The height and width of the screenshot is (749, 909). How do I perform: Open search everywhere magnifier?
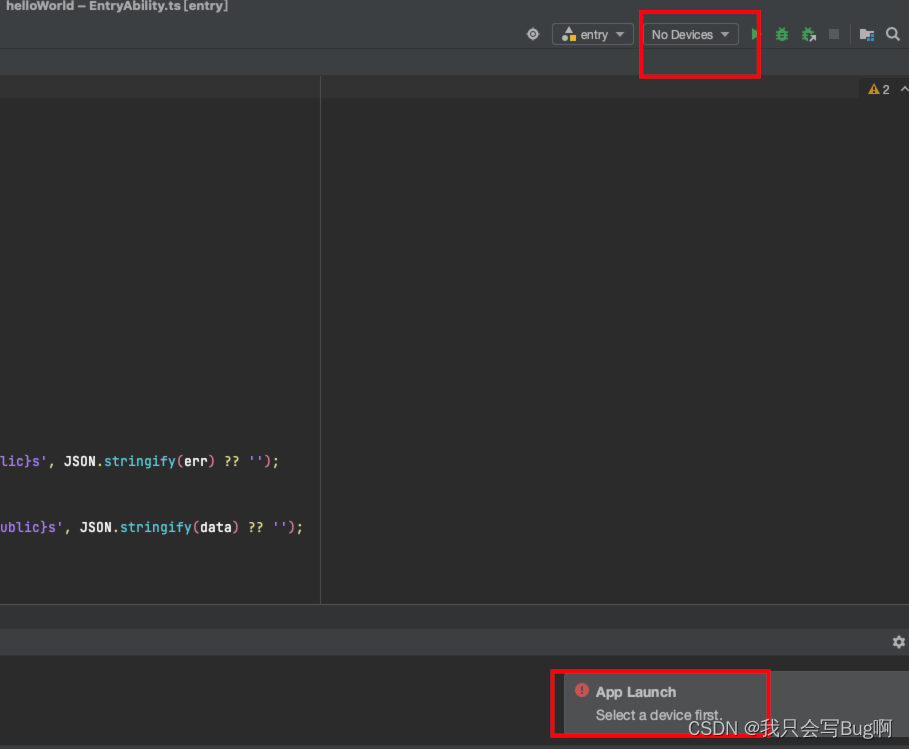point(893,34)
